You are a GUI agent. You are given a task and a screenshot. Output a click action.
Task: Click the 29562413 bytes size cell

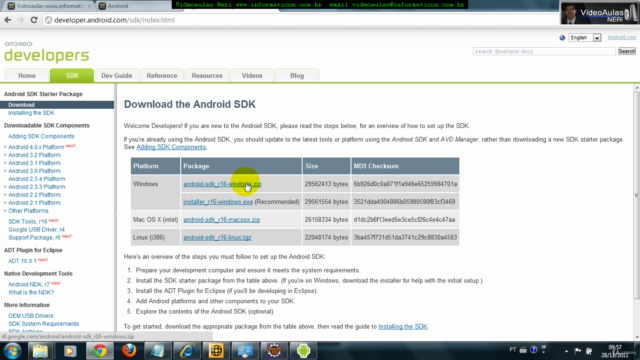coord(326,184)
